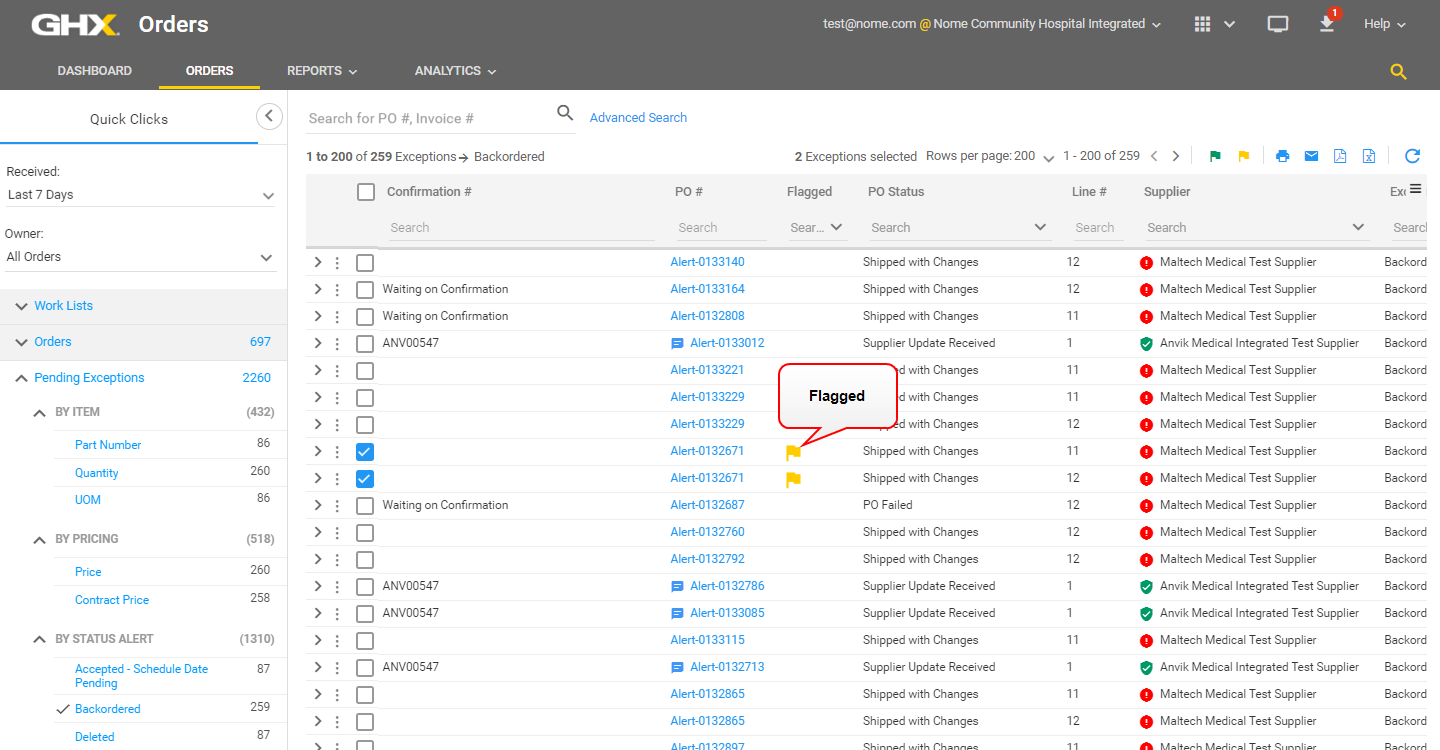
Task: Open the Received date range dropdown
Action: point(141,195)
